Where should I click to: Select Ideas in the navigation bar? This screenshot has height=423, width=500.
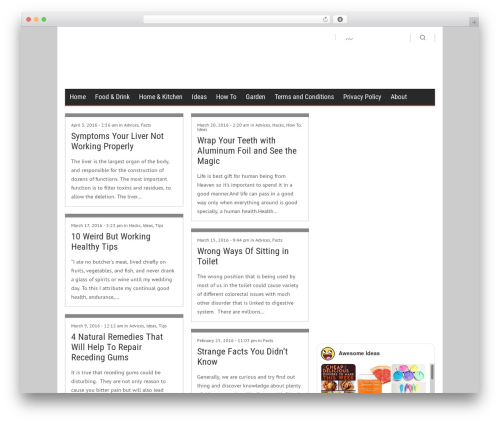[x=199, y=97]
